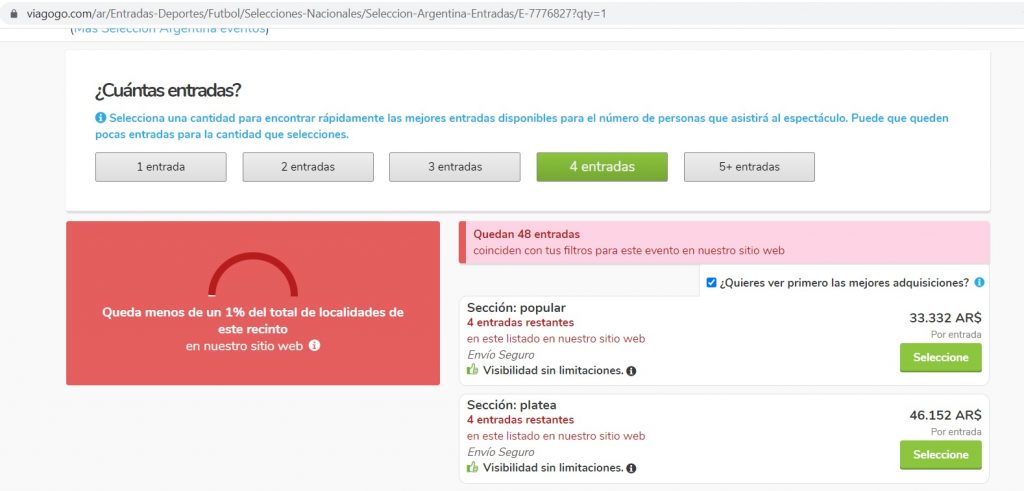Open visibility info icon in popular listing
Viewport: 1024px width, 491px height.
(631, 371)
